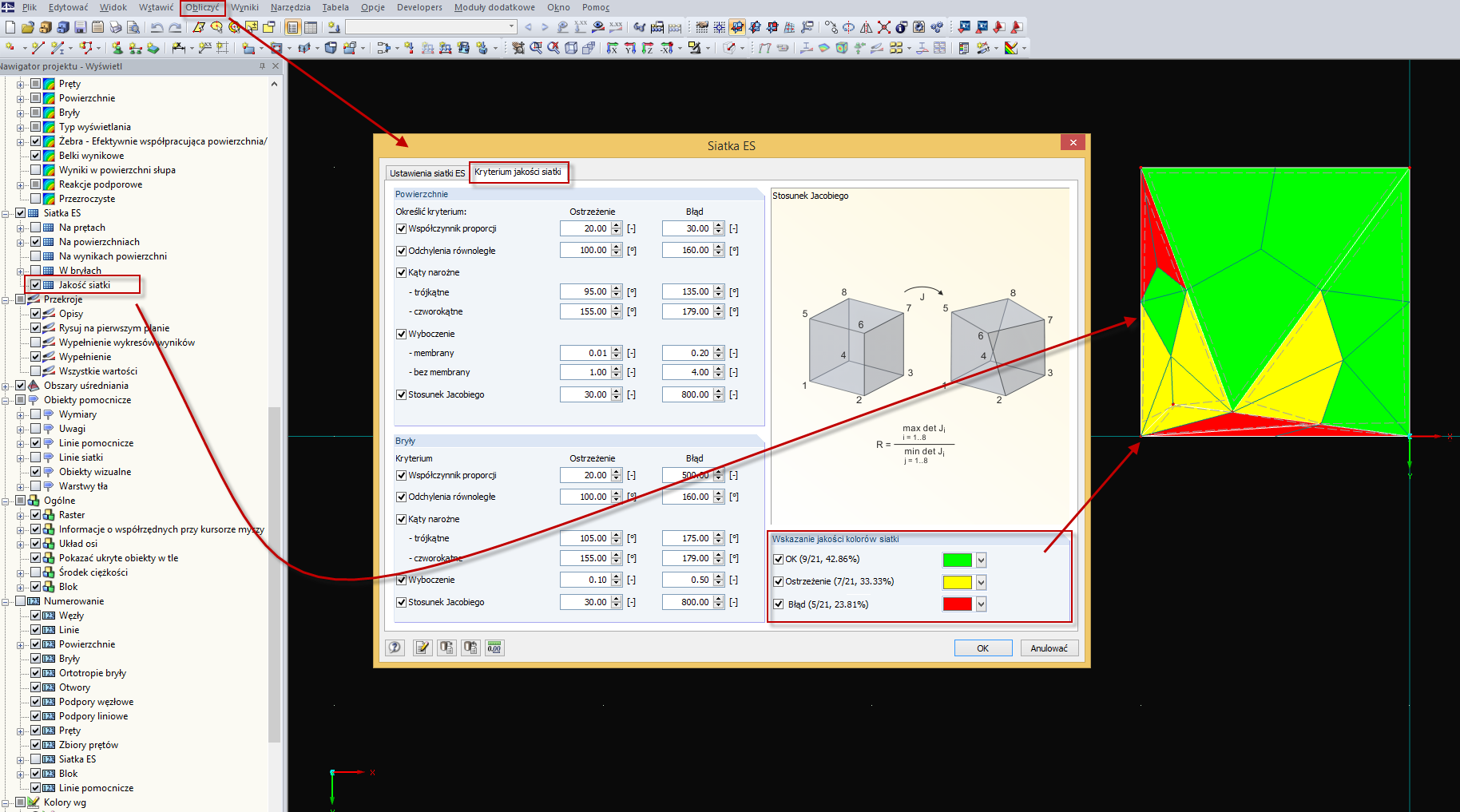Click the next load case arrow button
This screenshot has width=1460, height=812.
[x=546, y=27]
